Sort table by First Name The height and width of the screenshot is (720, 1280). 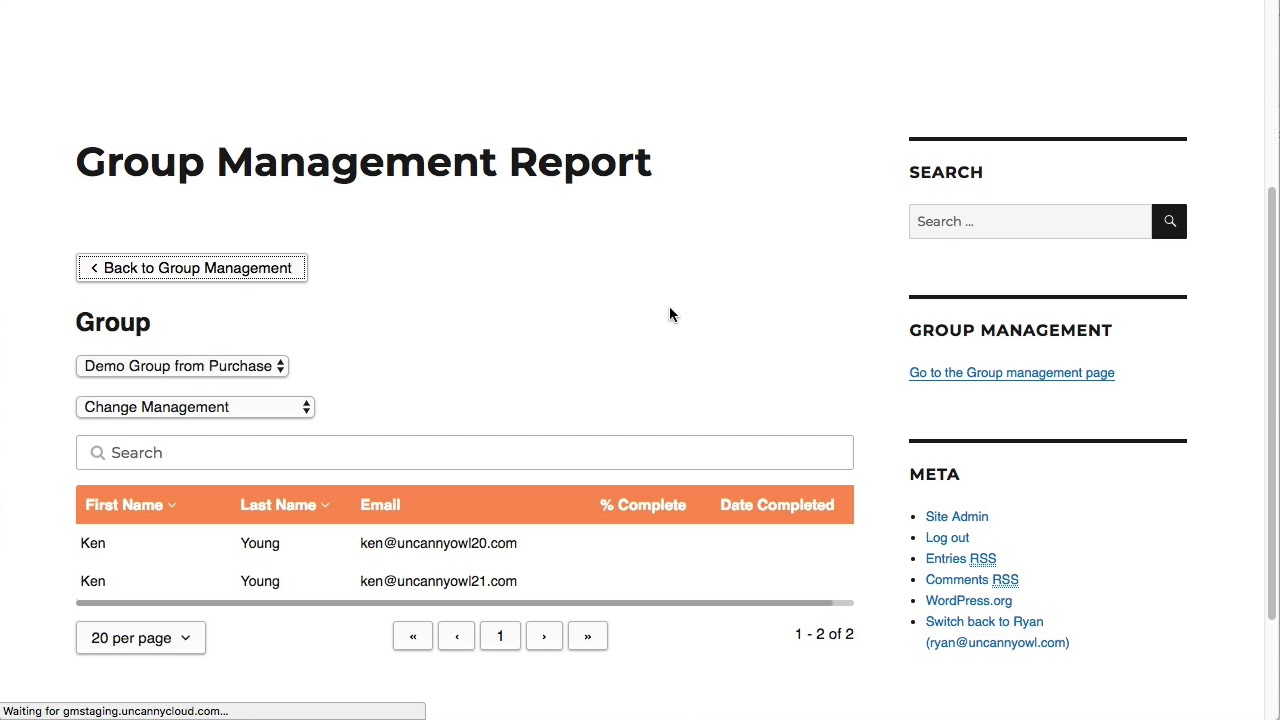click(x=131, y=505)
